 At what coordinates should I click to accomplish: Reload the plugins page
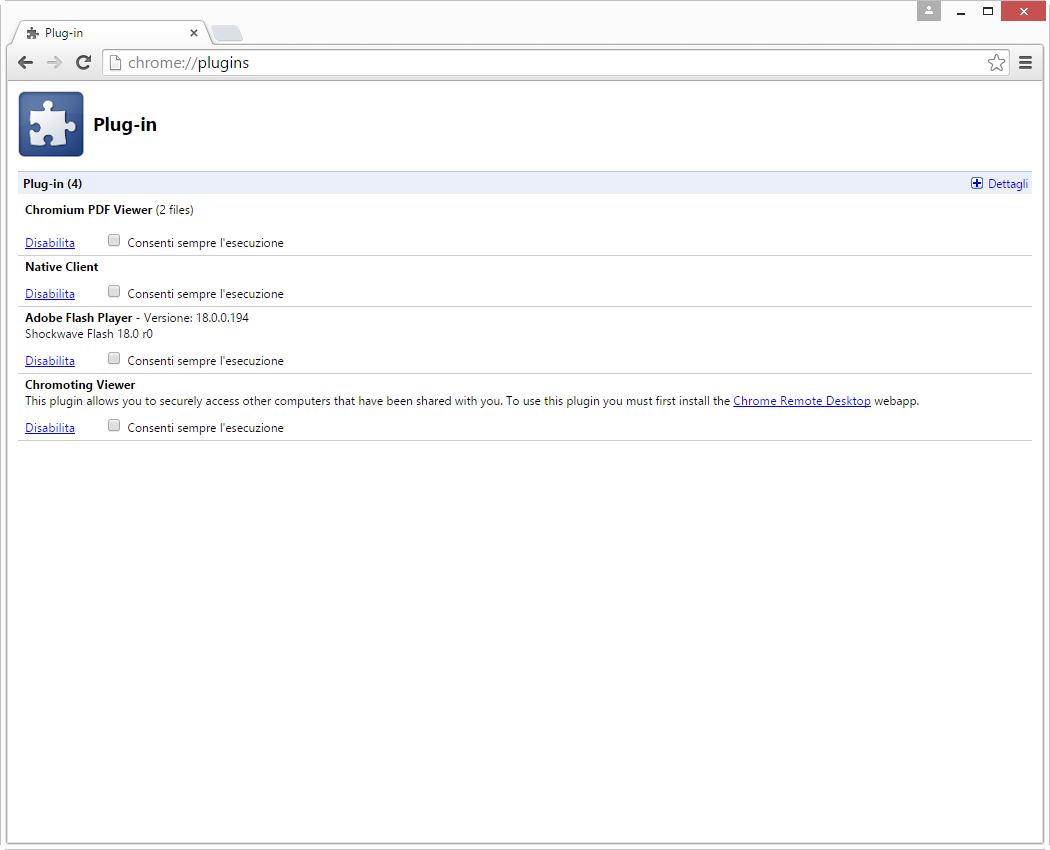pyautogui.click(x=83, y=62)
